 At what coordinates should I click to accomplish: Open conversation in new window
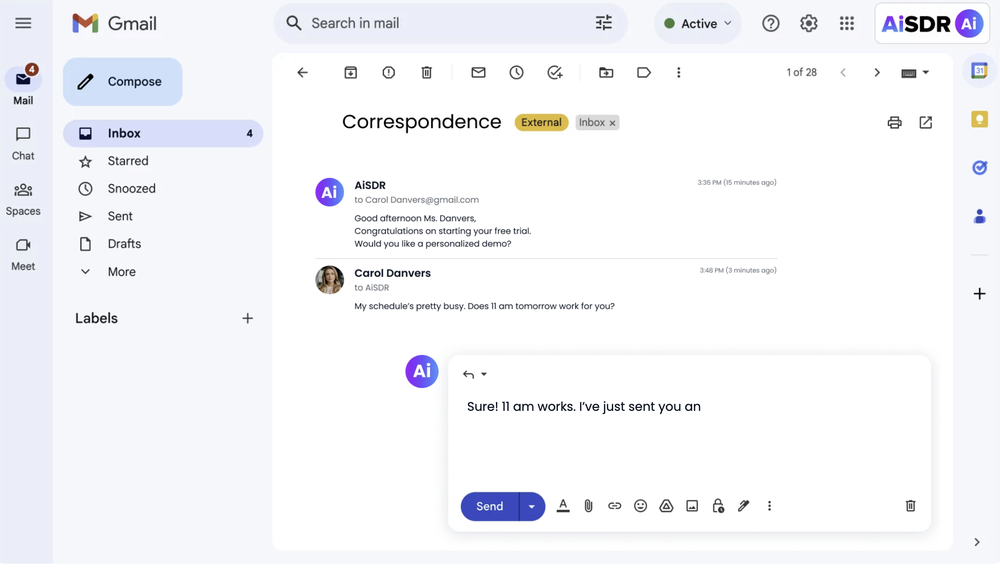(925, 123)
